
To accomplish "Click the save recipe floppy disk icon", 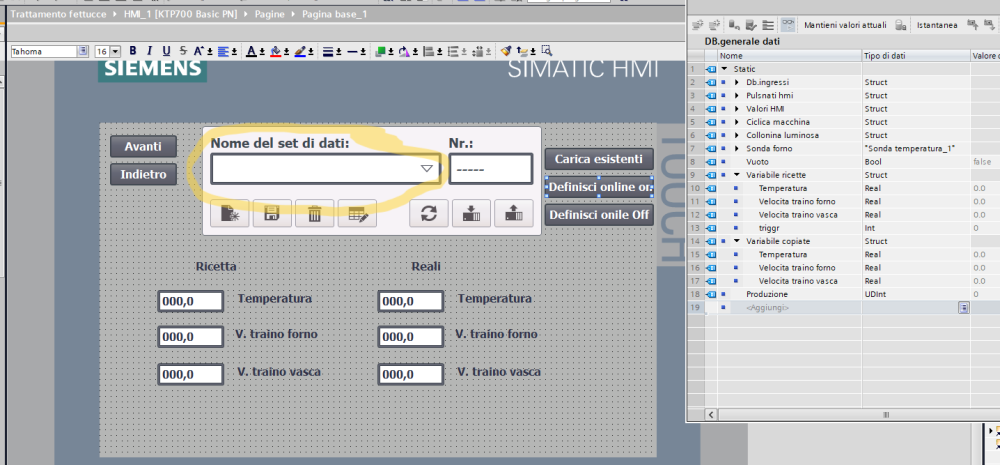I will coord(271,213).
